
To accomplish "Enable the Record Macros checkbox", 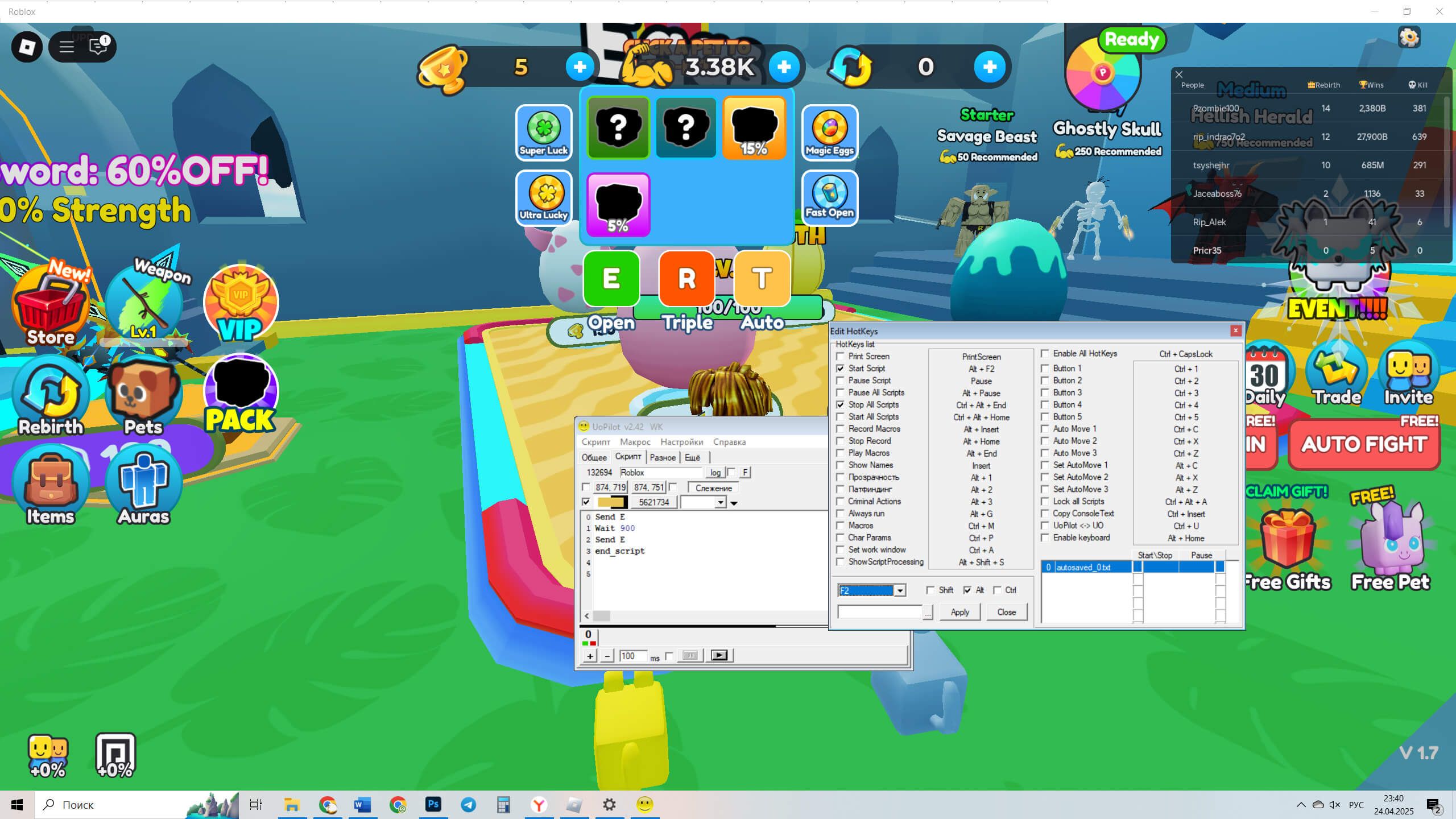I will point(840,429).
